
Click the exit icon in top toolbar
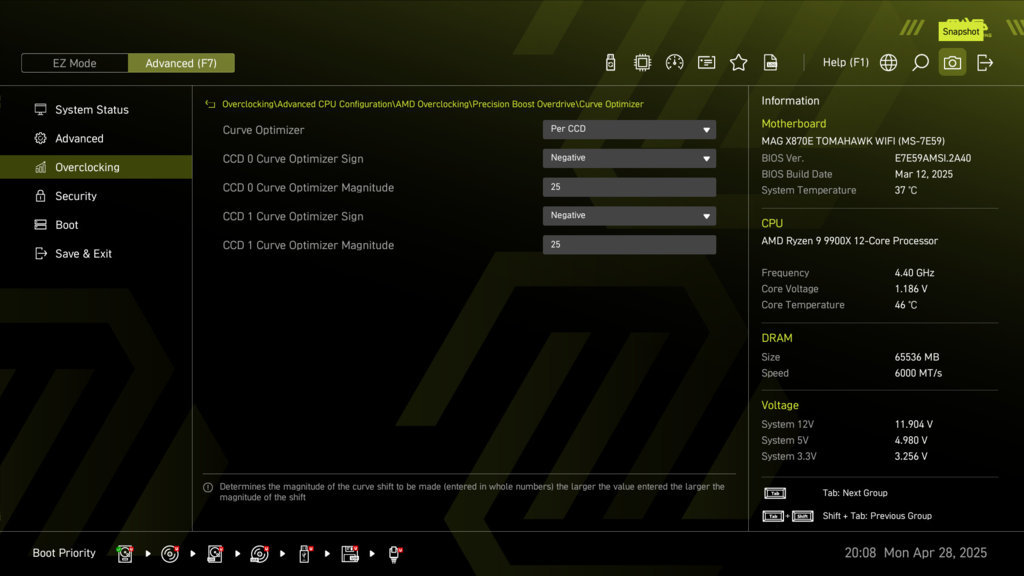[985, 63]
